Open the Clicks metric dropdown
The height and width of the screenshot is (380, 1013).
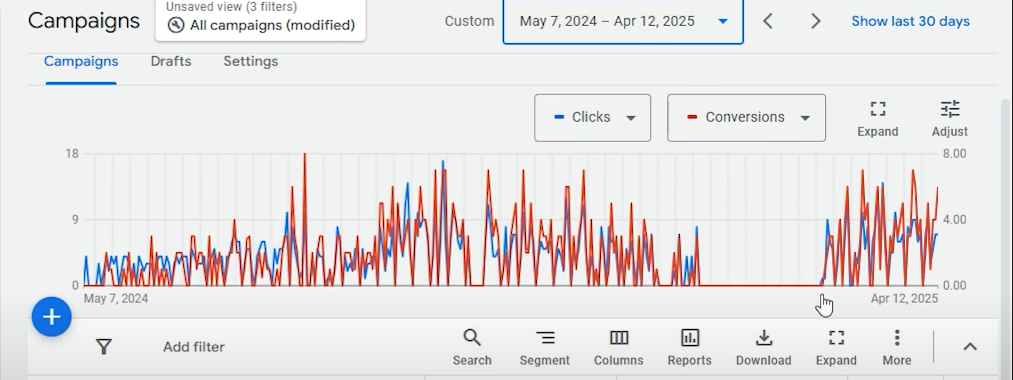[592, 118]
